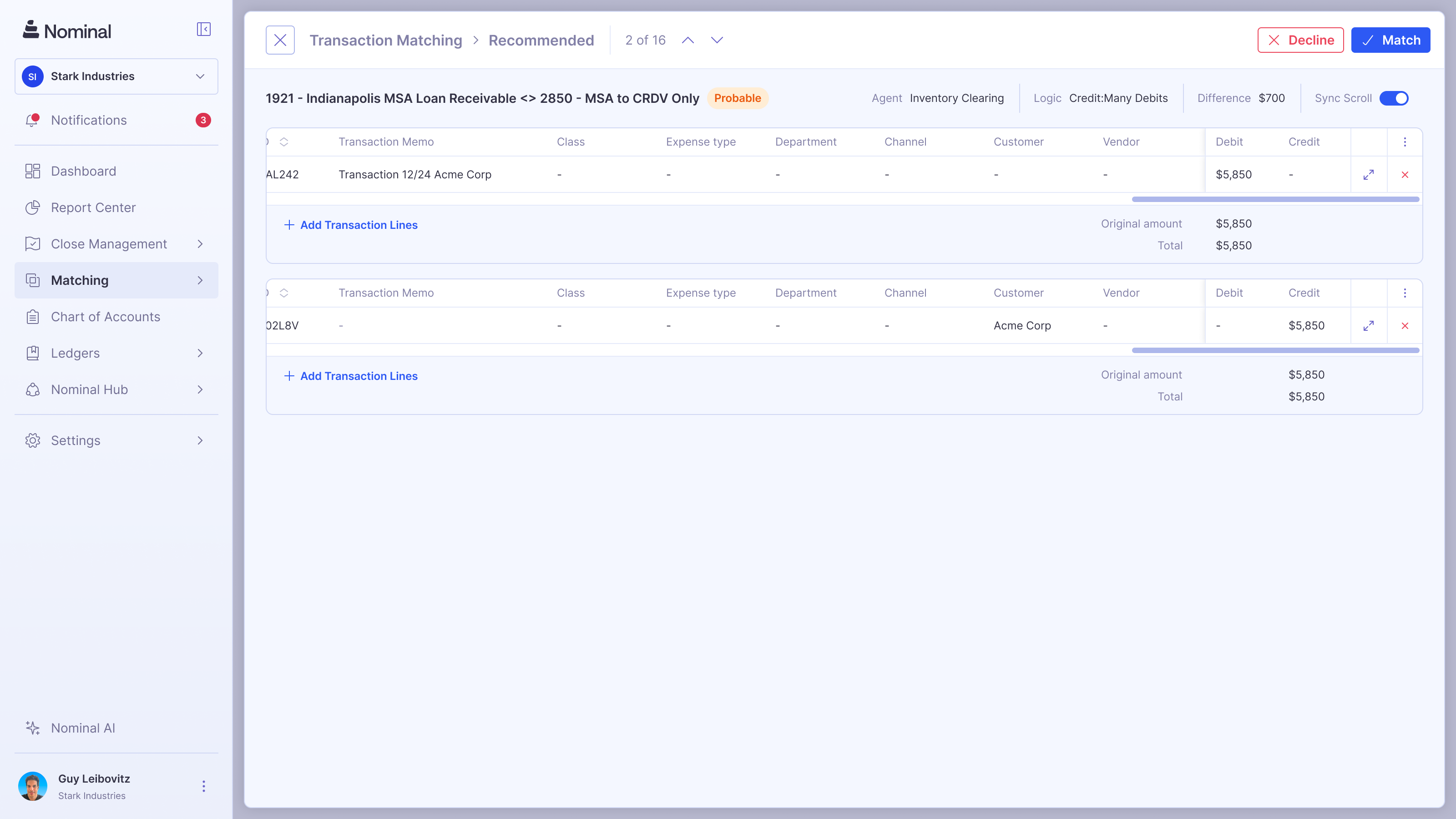Open Chart of Accounts
The height and width of the screenshot is (819, 1456).
point(105,317)
